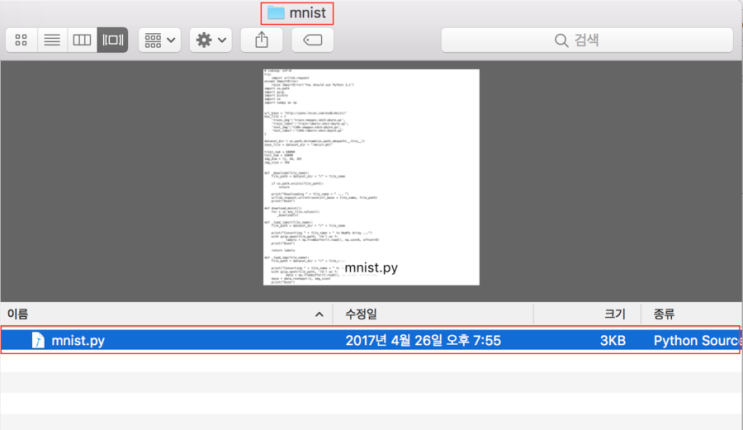Image resolution: width=743 pixels, height=430 pixels.
Task: Click the 검색 search field
Action: (x=587, y=40)
